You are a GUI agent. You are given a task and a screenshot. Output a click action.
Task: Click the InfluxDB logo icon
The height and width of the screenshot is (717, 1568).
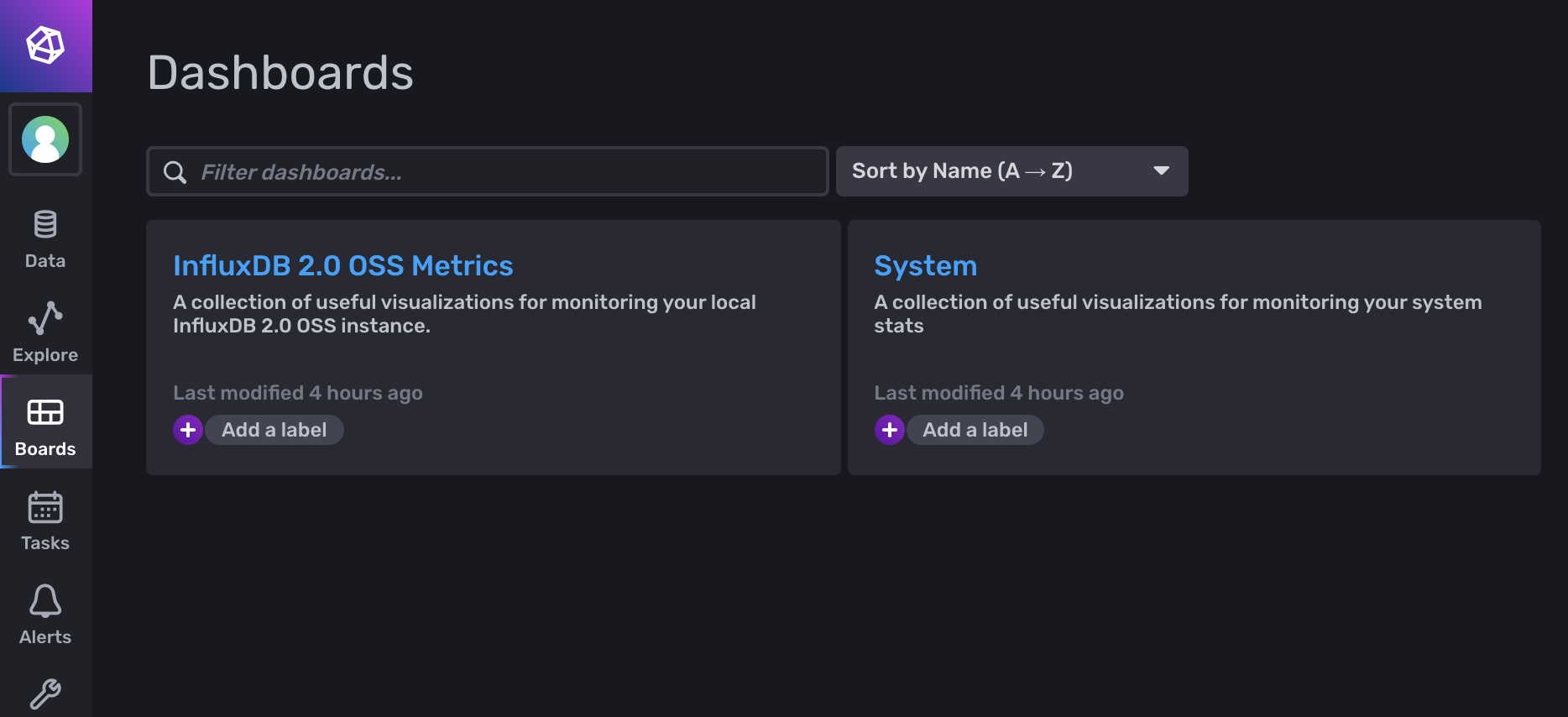click(45, 45)
